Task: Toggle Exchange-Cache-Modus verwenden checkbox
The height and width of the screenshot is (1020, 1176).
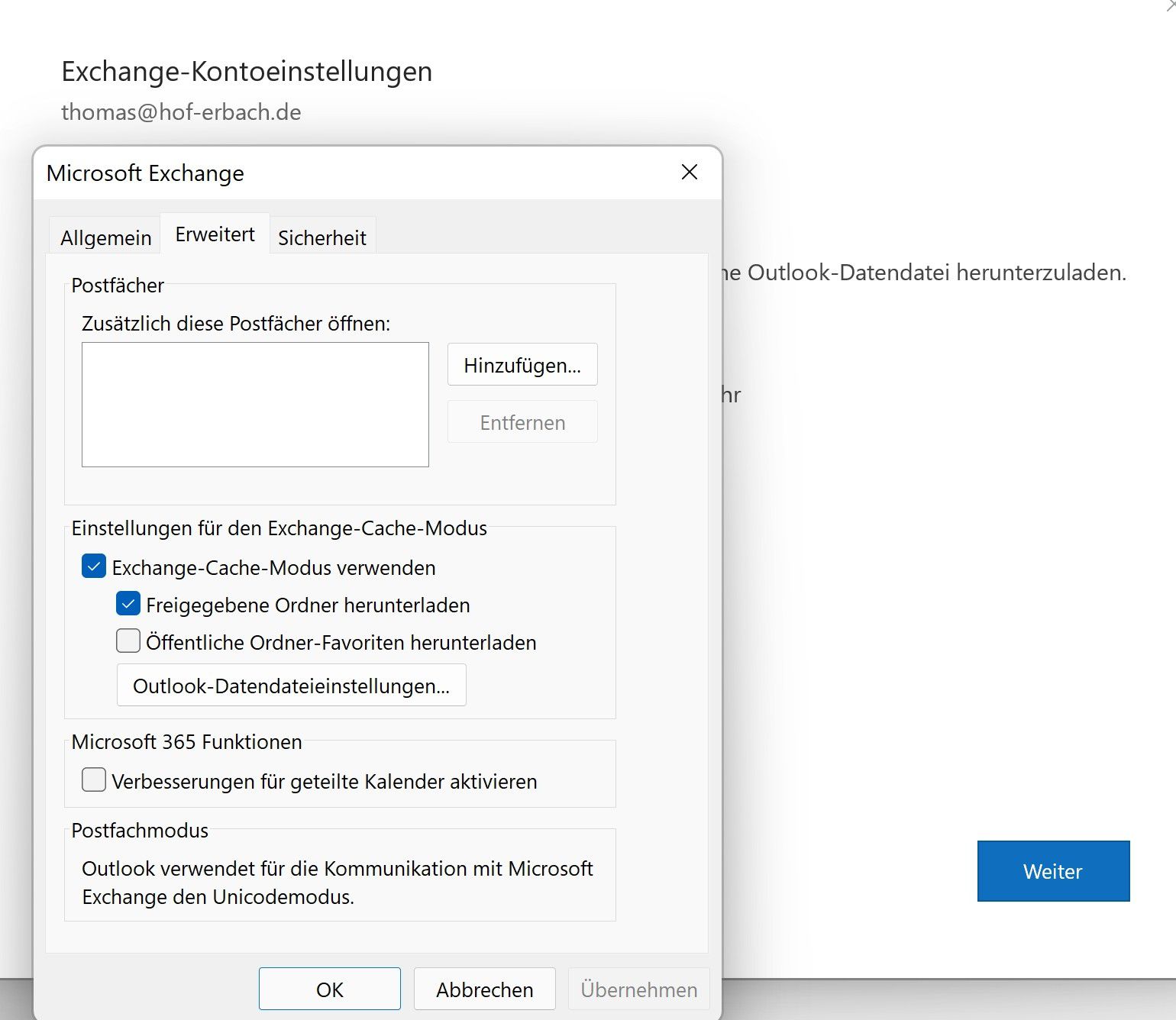Action: (x=94, y=566)
